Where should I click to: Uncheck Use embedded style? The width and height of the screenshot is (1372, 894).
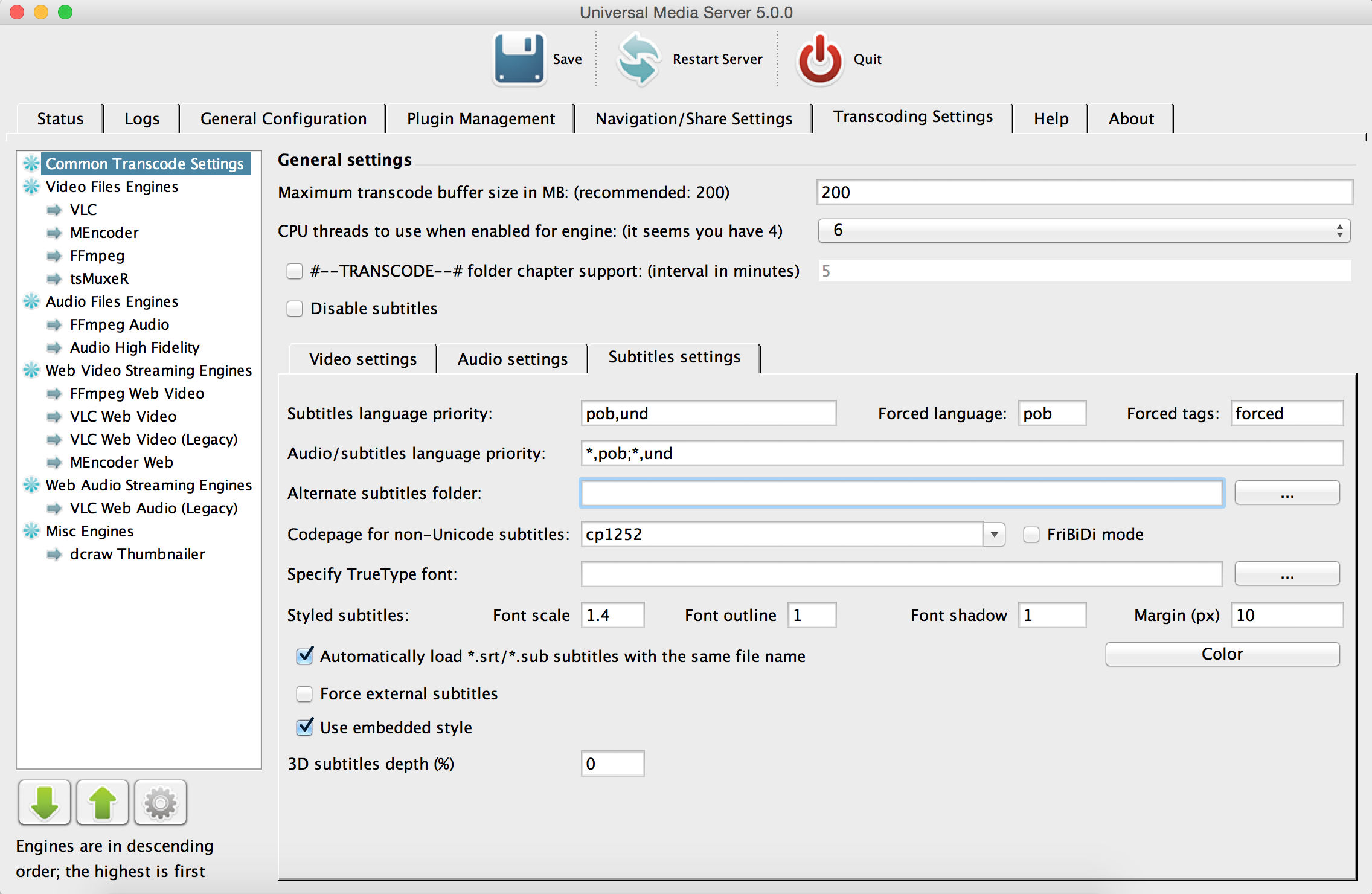(305, 727)
